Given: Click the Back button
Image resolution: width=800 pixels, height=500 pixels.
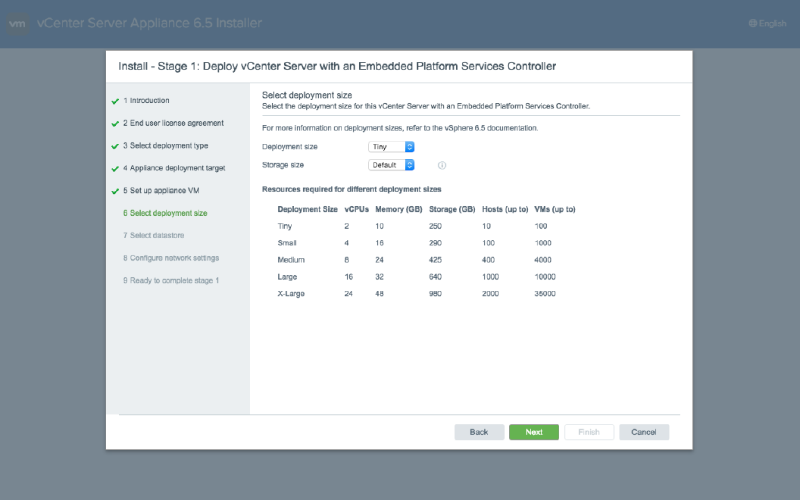Looking at the screenshot, I should point(479,432).
